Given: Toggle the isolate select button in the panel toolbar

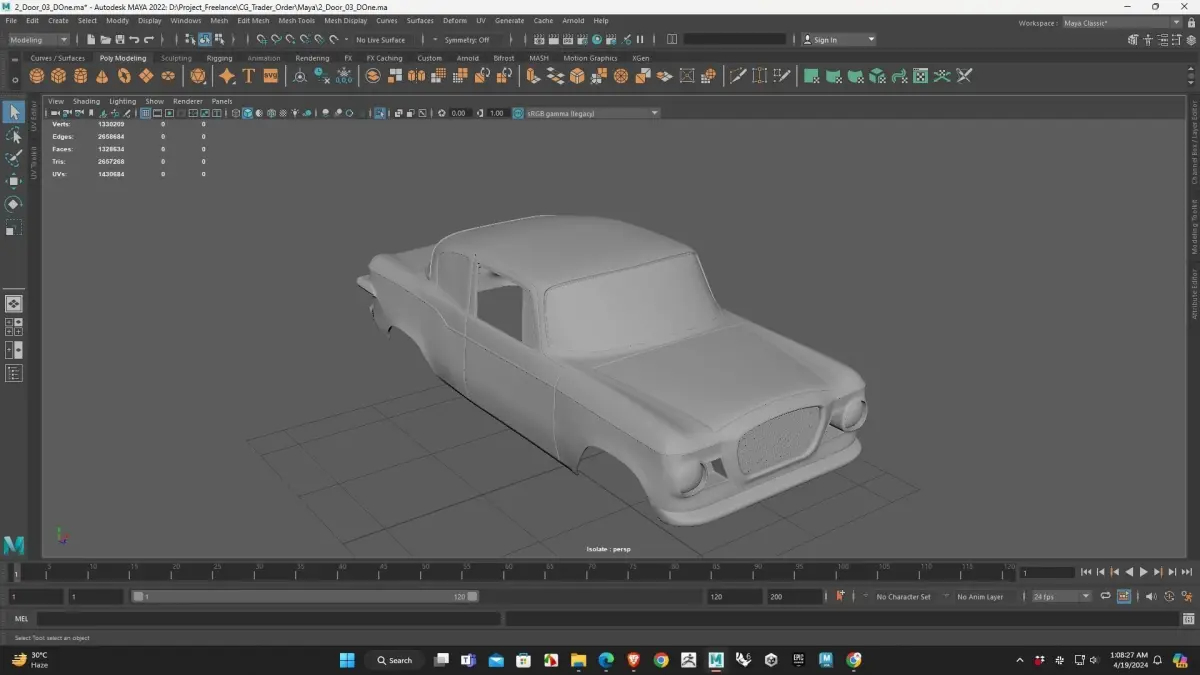Looking at the screenshot, I should click(380, 113).
